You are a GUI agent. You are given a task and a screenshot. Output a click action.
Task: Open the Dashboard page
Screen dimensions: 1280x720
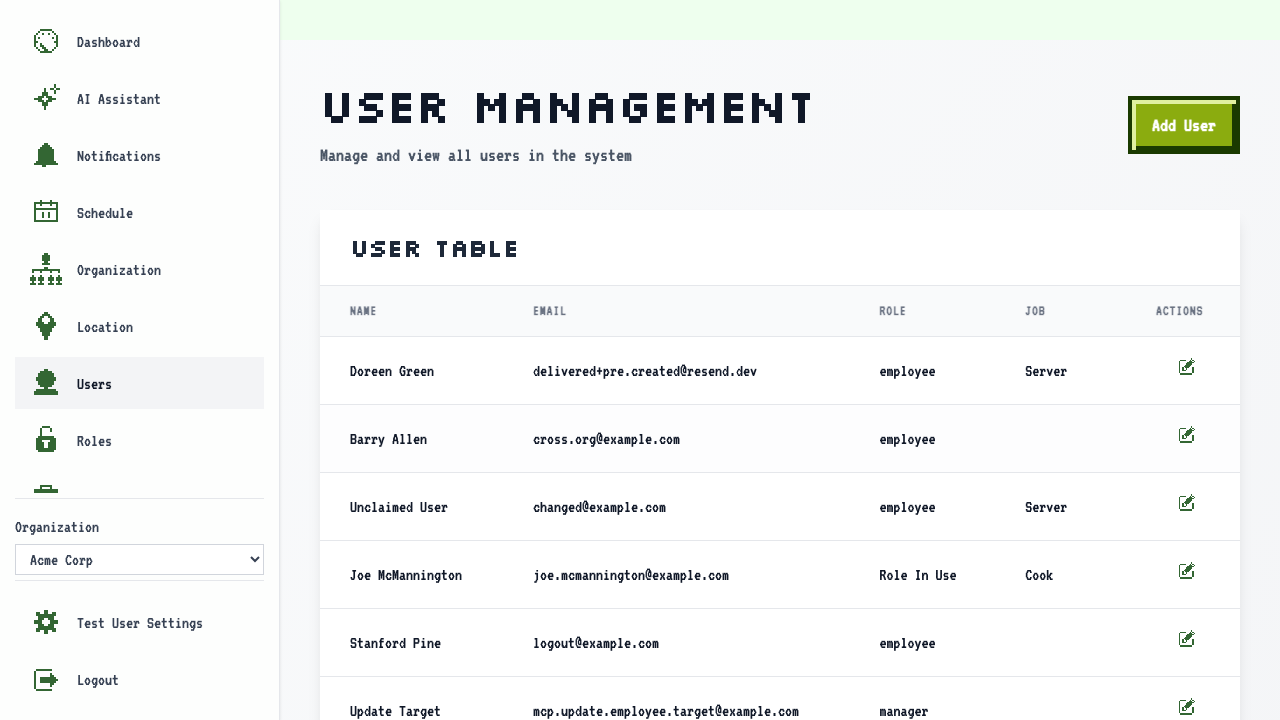(x=139, y=42)
